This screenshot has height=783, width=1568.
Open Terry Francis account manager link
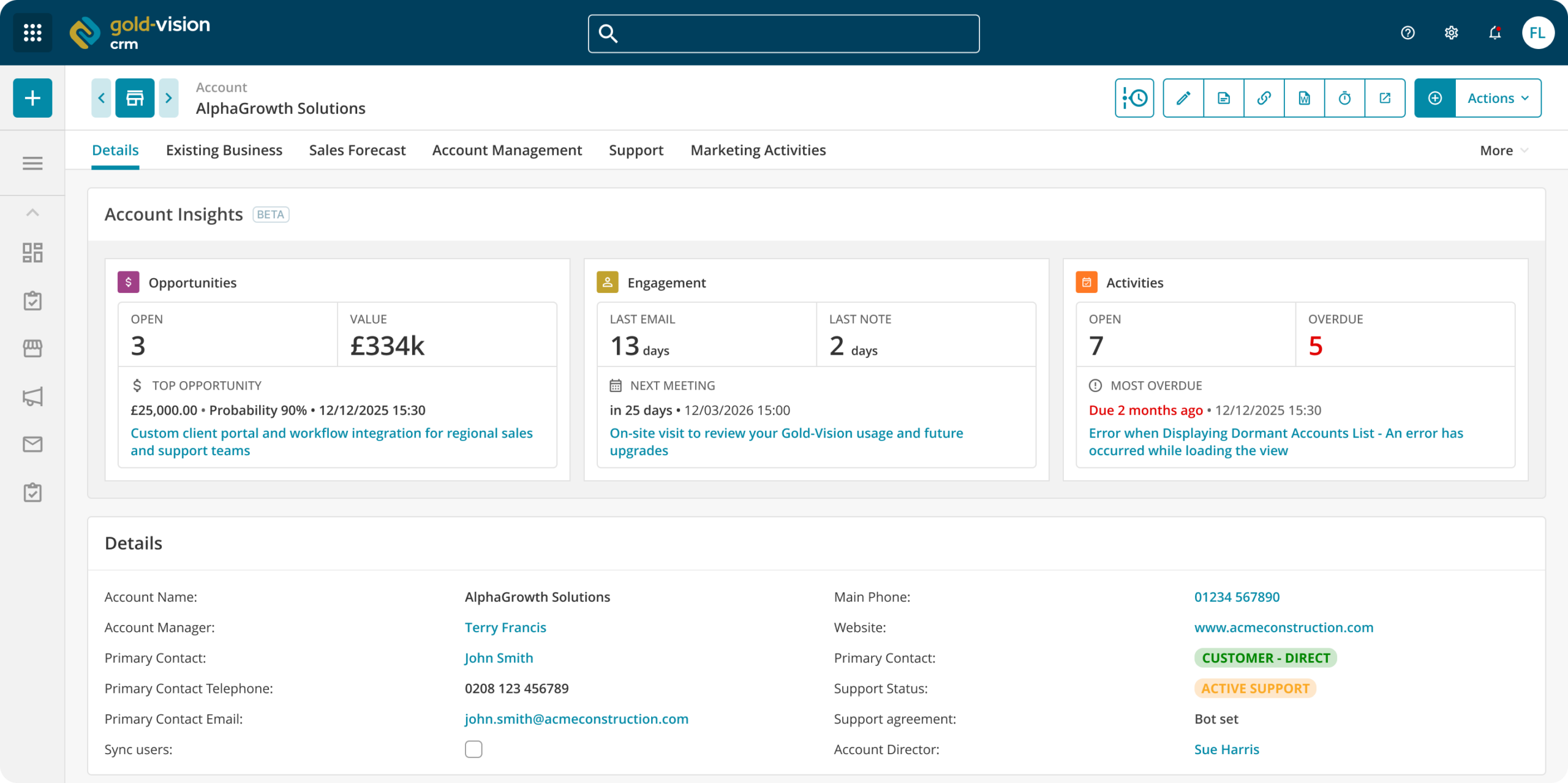505,627
